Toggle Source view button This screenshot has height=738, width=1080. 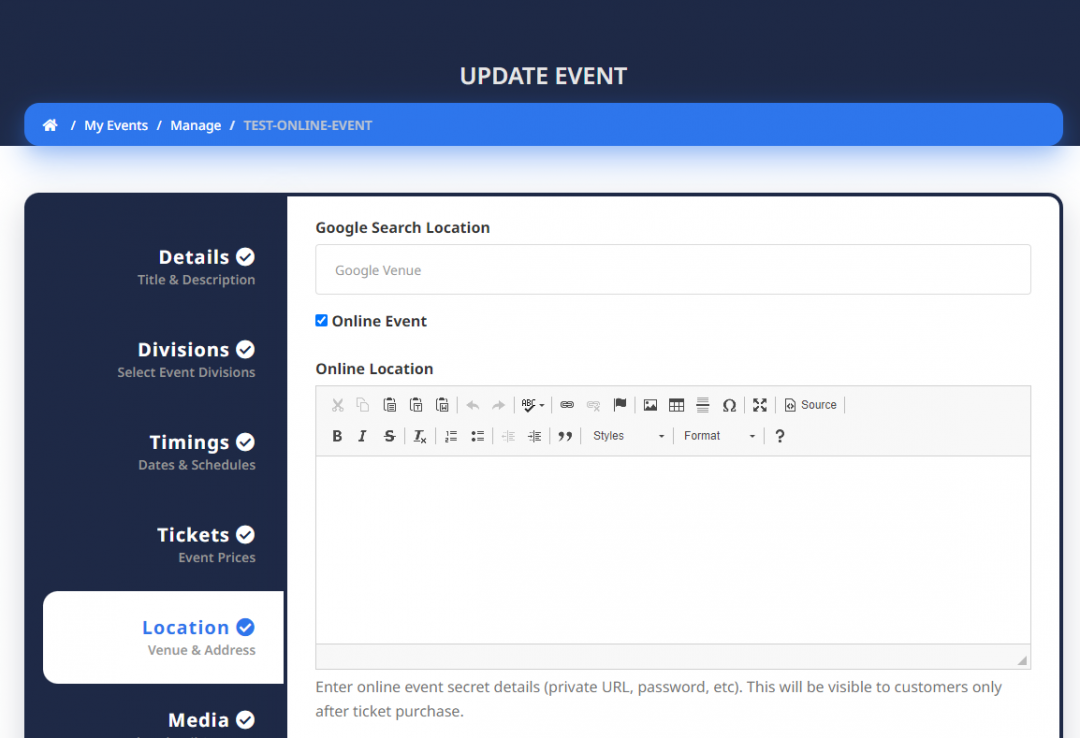click(x=811, y=405)
